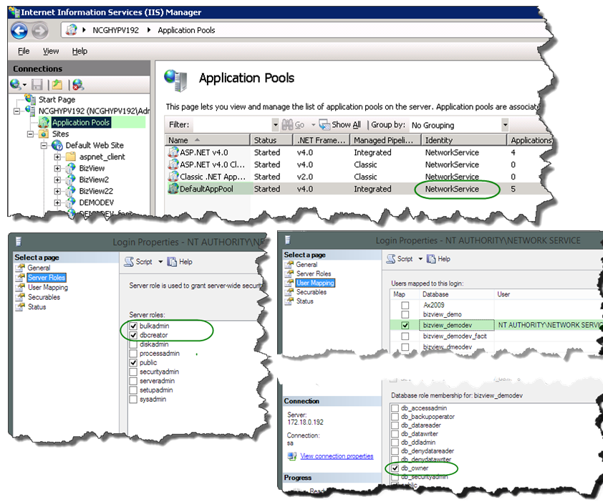This screenshot has width=603, height=501.
Task: Select Application Pools in Connections tree
Action: (x=81, y=123)
